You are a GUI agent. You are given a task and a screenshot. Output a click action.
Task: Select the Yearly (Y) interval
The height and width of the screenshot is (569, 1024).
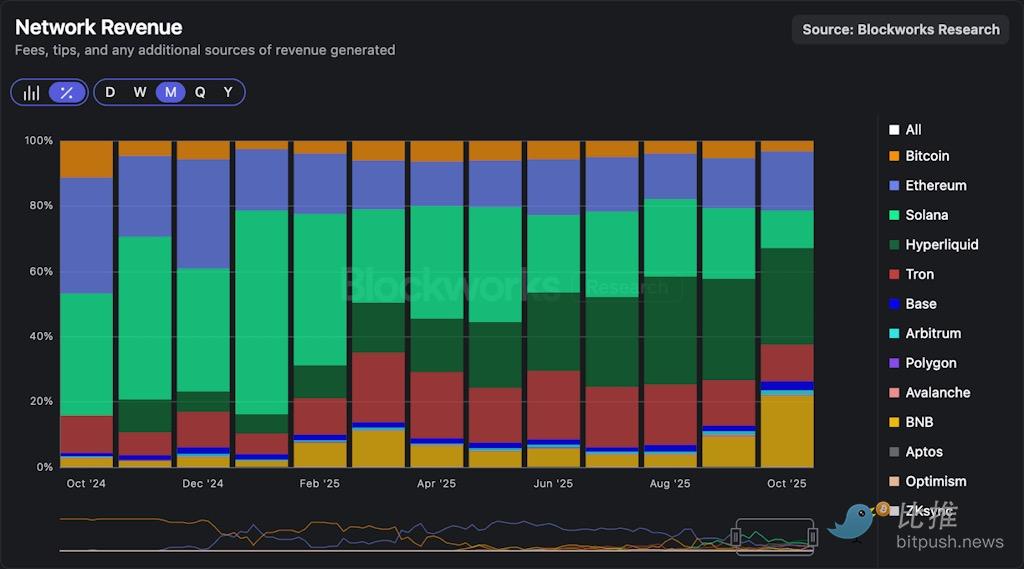(x=228, y=93)
